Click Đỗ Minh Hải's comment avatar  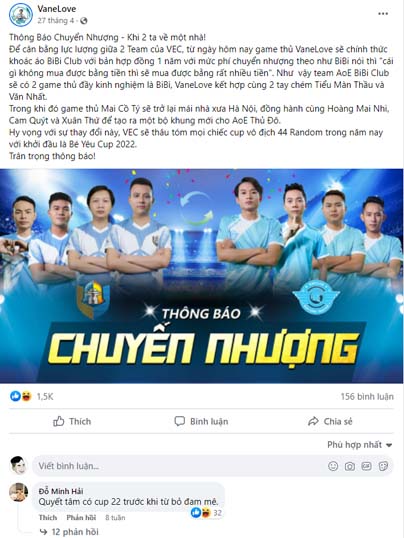coord(19,492)
